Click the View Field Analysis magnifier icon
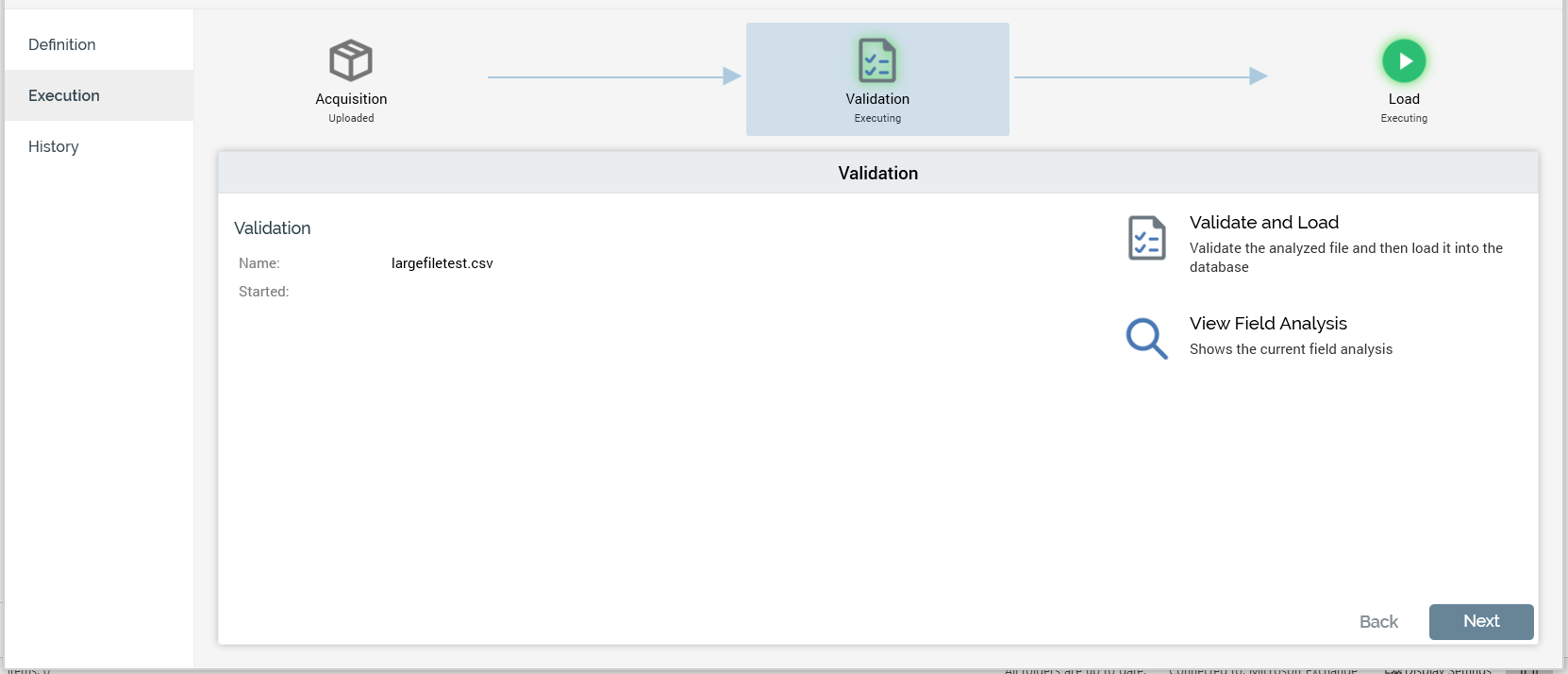The width and height of the screenshot is (1568, 674). point(1146,338)
